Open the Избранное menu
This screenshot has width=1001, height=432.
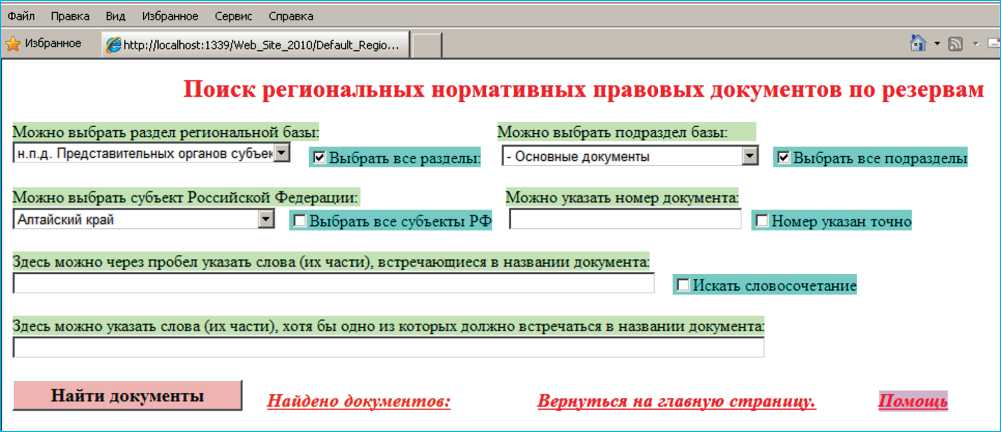click(x=170, y=15)
